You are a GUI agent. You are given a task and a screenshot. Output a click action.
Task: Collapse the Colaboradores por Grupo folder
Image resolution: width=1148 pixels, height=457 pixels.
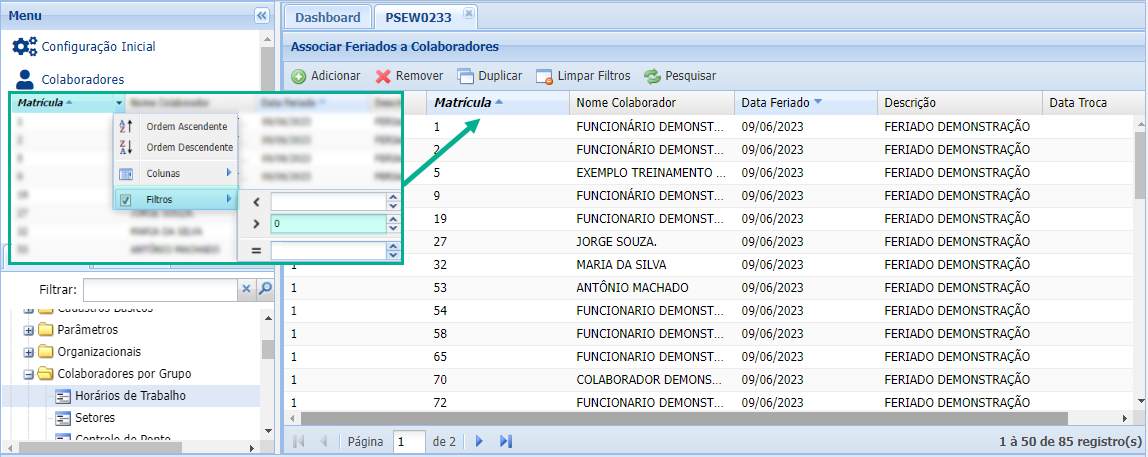pyautogui.click(x=29, y=374)
